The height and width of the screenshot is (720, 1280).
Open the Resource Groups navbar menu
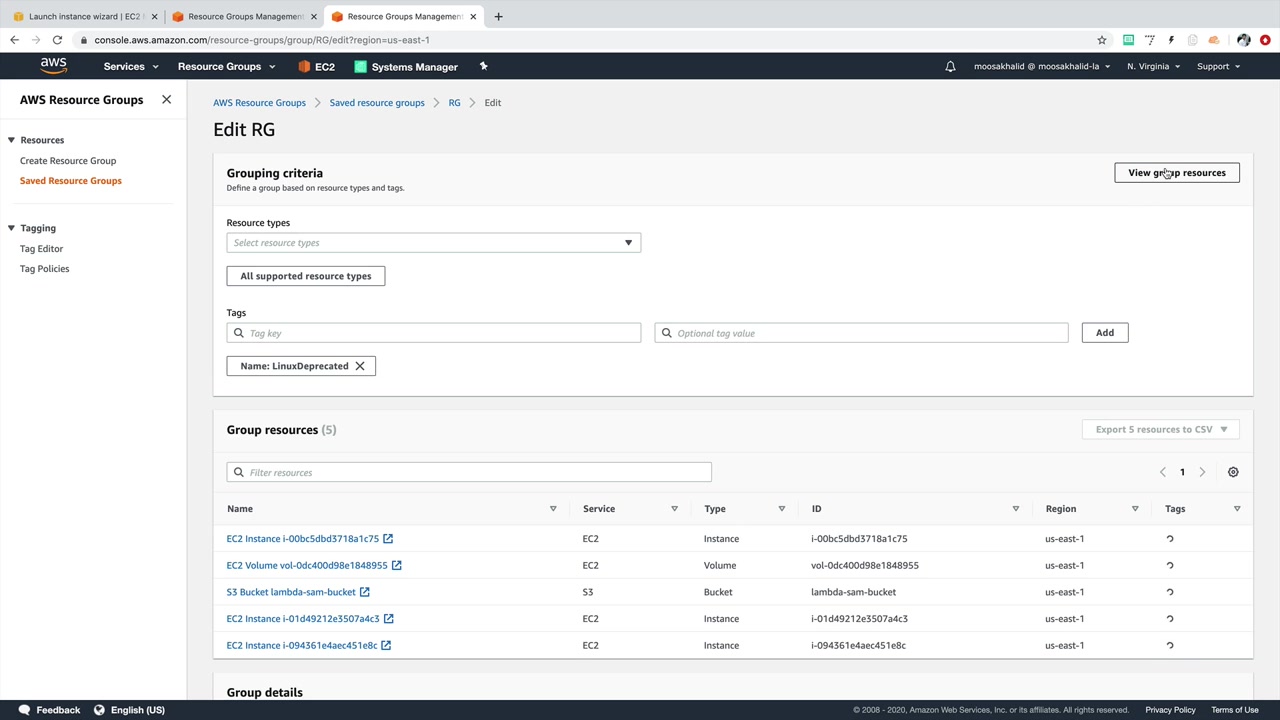[227, 67]
